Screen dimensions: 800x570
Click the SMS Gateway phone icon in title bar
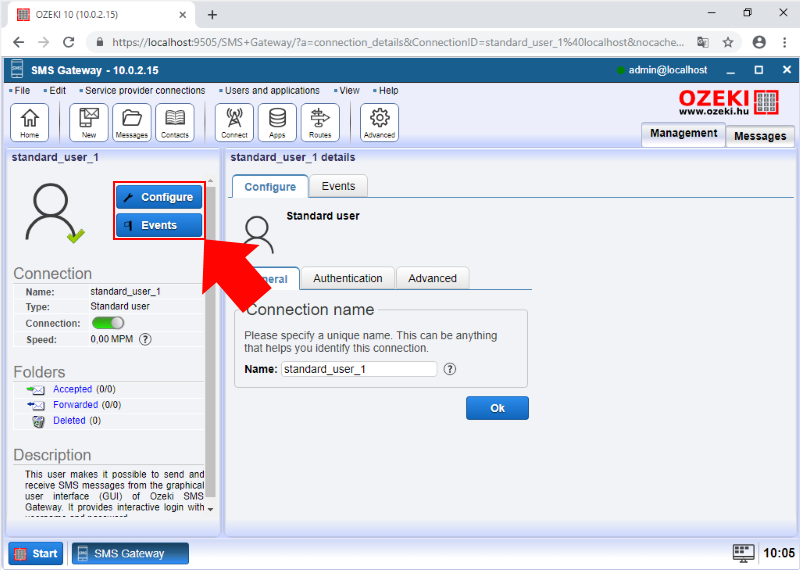point(17,69)
